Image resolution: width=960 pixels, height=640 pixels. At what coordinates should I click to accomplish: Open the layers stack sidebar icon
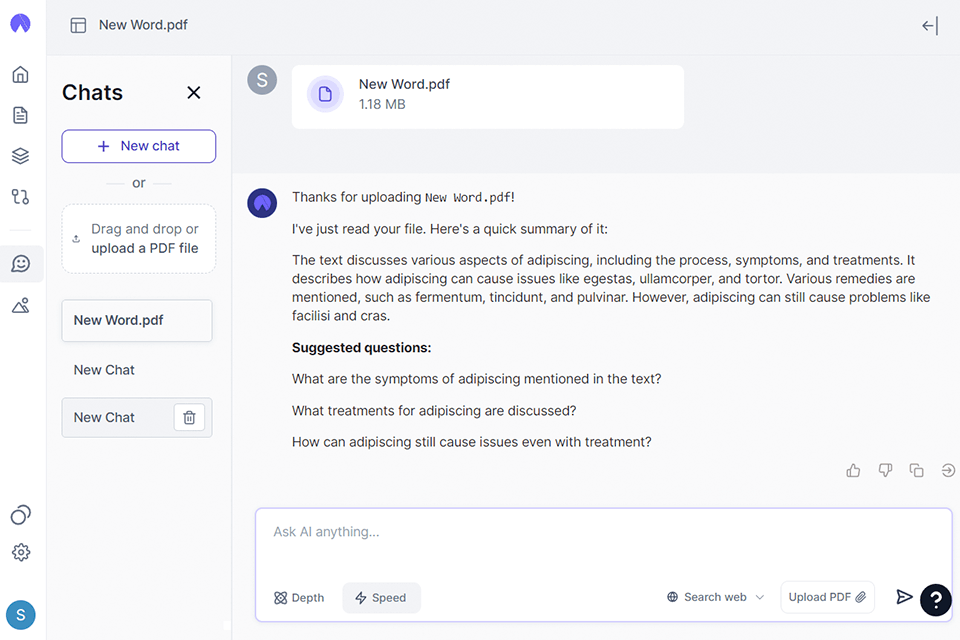coord(20,156)
